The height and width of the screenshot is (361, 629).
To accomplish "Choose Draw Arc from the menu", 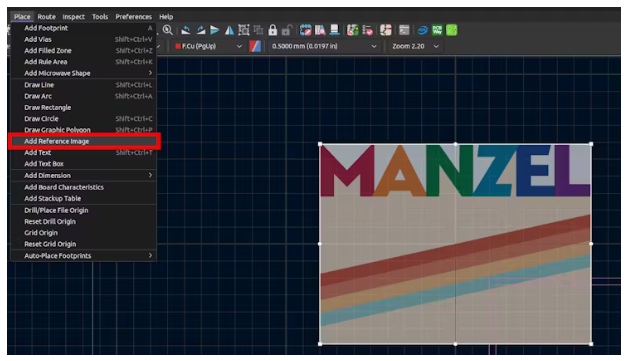I will [83, 96].
